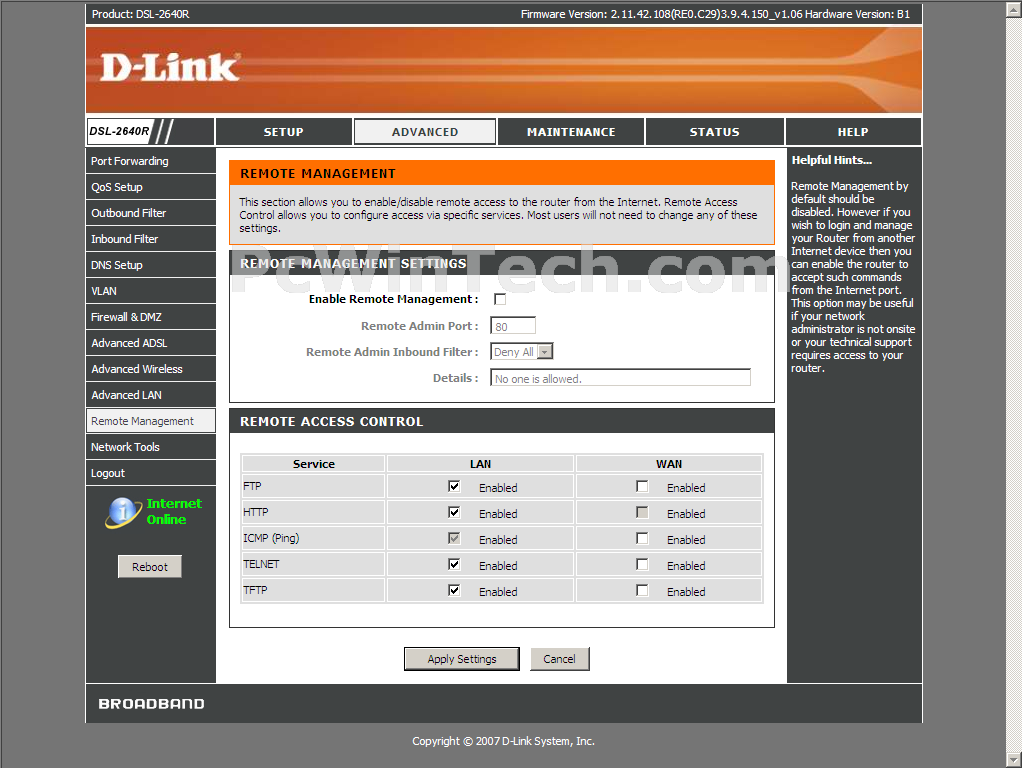Enable ICMP (Ping) on WAN
The width and height of the screenshot is (1022, 768).
point(642,539)
